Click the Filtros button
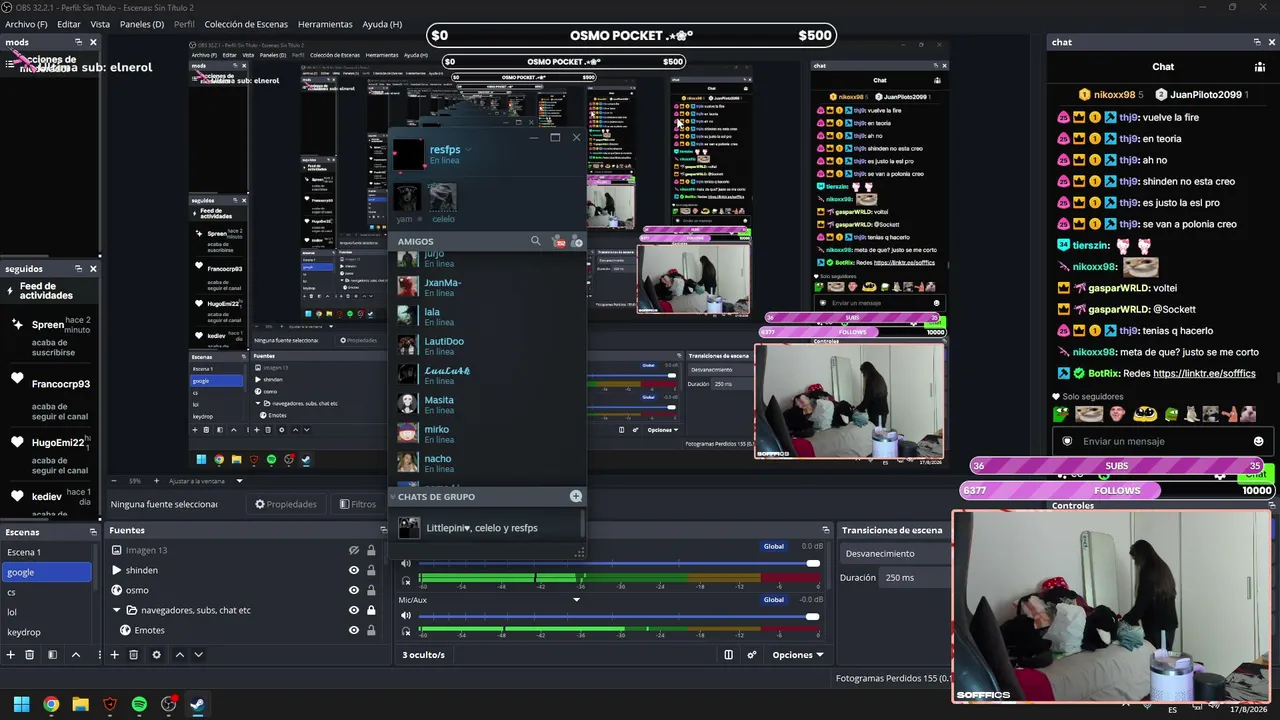The height and width of the screenshot is (720, 1280). click(358, 504)
